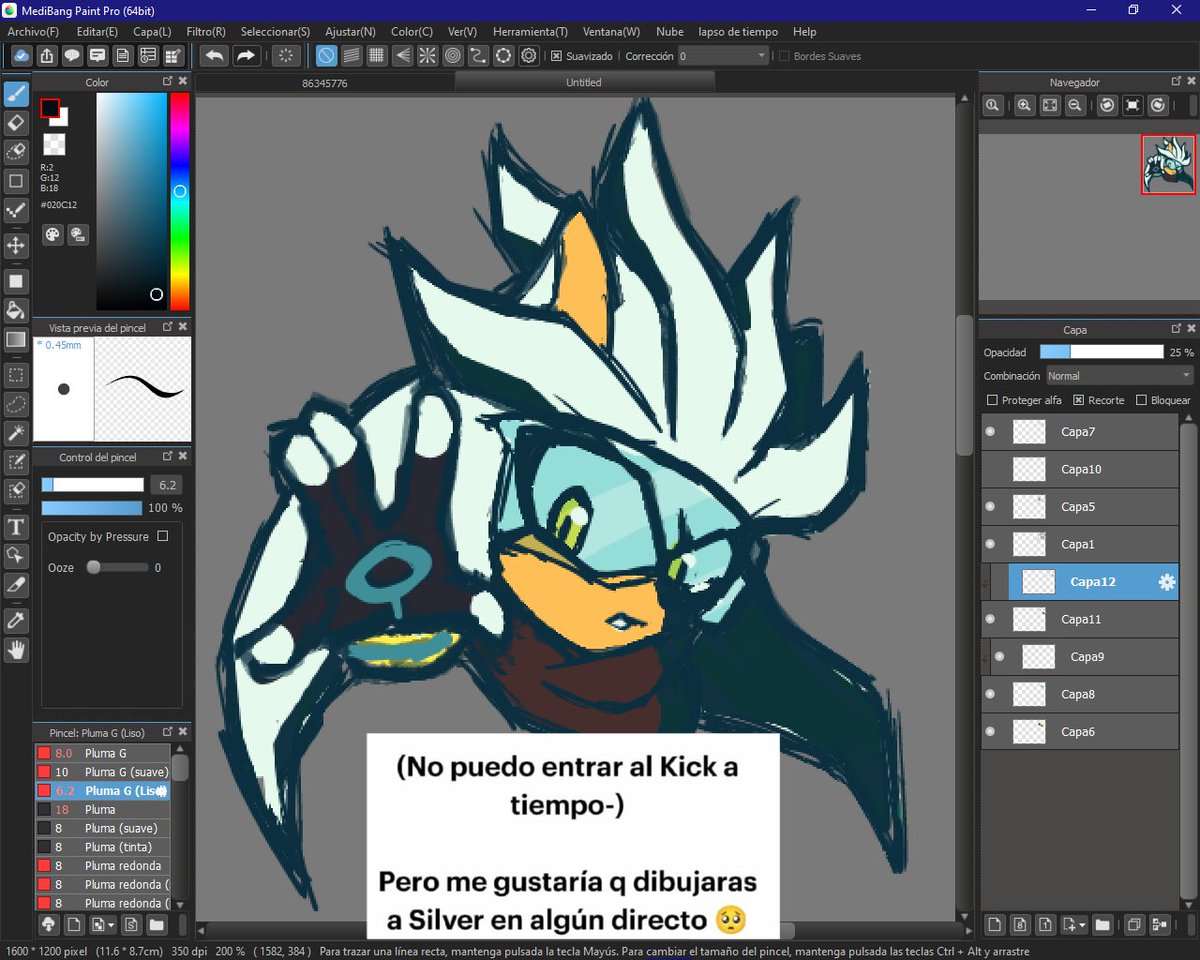Hide the Capa7 layer
The image size is (1200, 960).
(991, 432)
